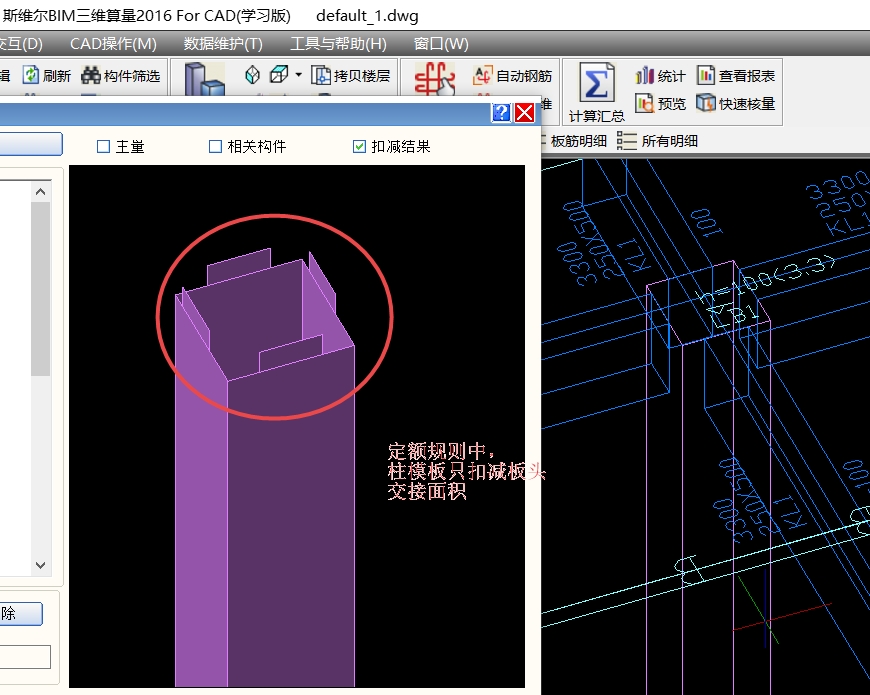
Task: Check the 相关构件 checkbox
Action: 215,146
